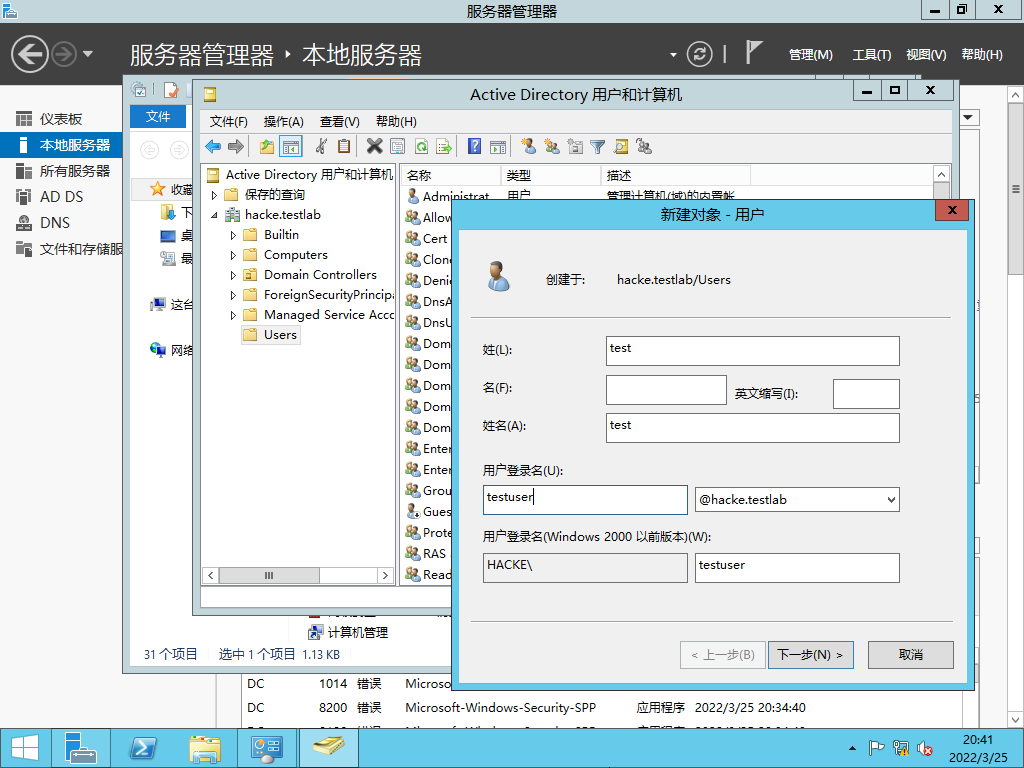Click the muted speaker tray icon
Image resolution: width=1024 pixels, height=768 pixels.
pyautogui.click(x=924, y=748)
